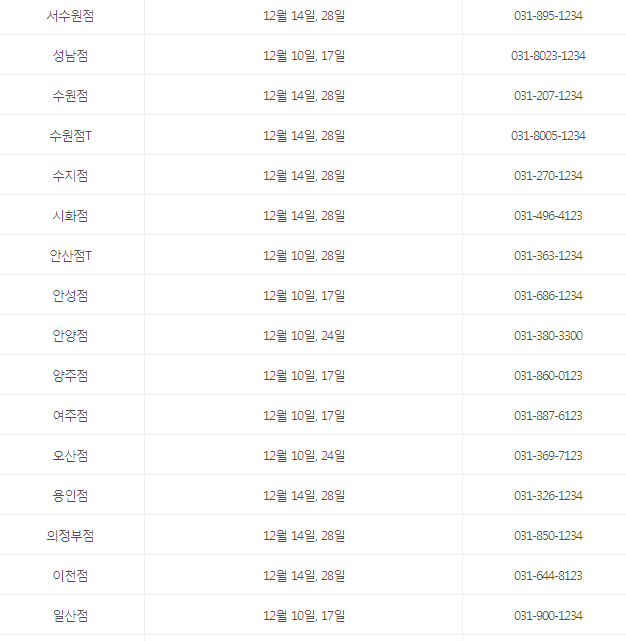
Task: Click the 서수원점 store name
Action: coord(70,16)
